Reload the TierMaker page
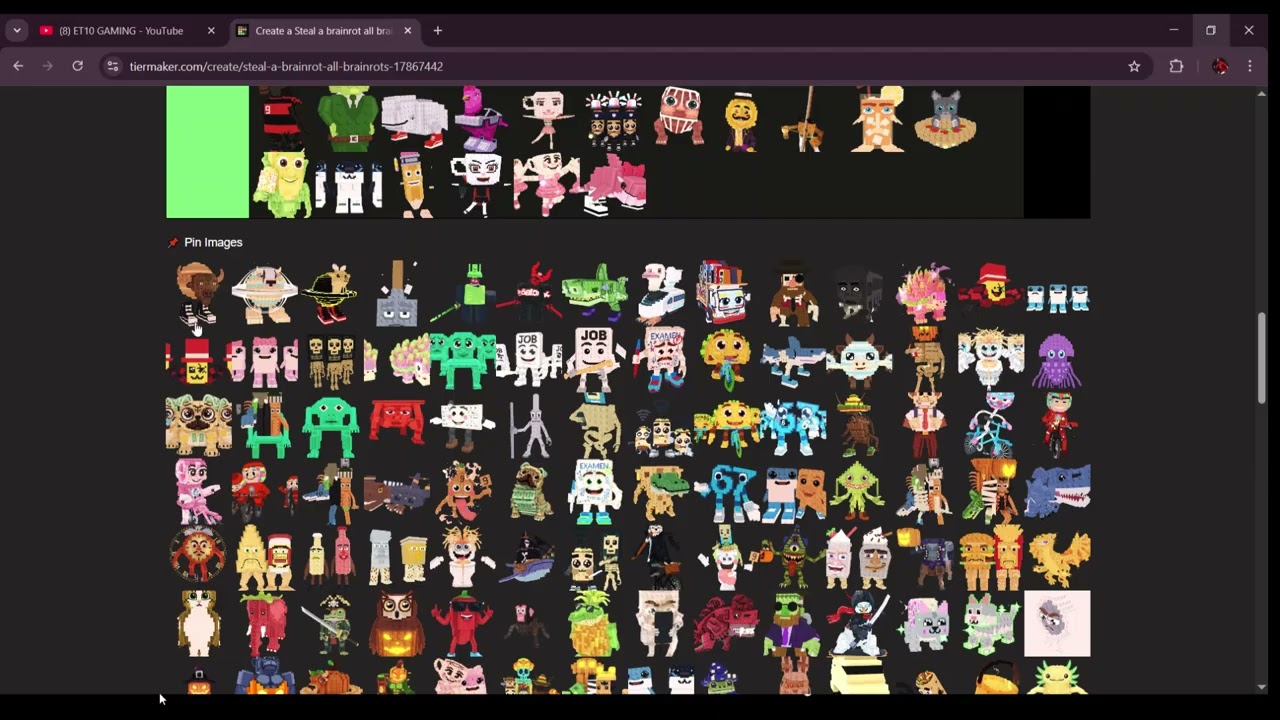This screenshot has height=720, width=1280. coord(77,66)
